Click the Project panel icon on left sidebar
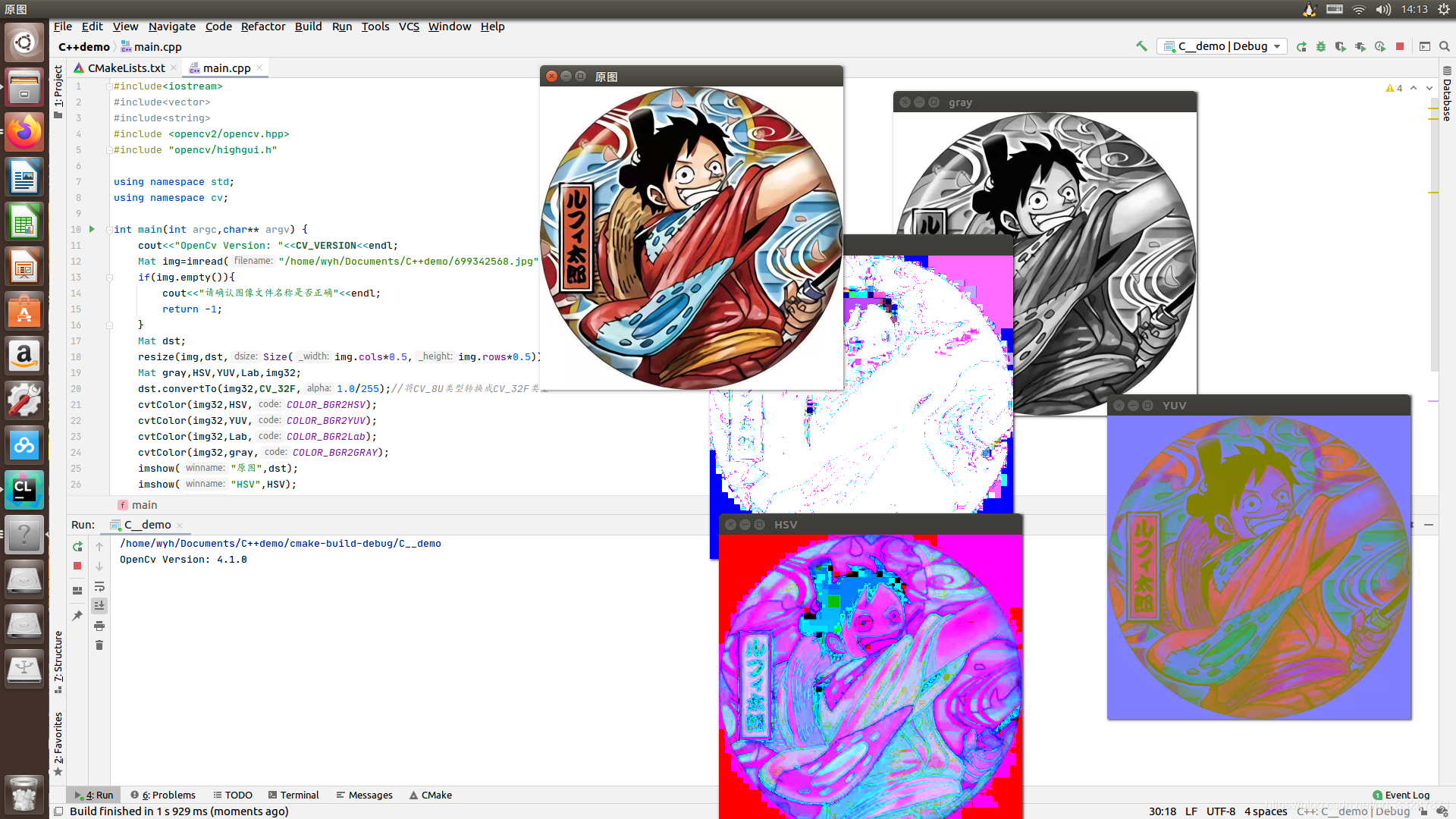Image resolution: width=1456 pixels, height=819 pixels. point(57,92)
